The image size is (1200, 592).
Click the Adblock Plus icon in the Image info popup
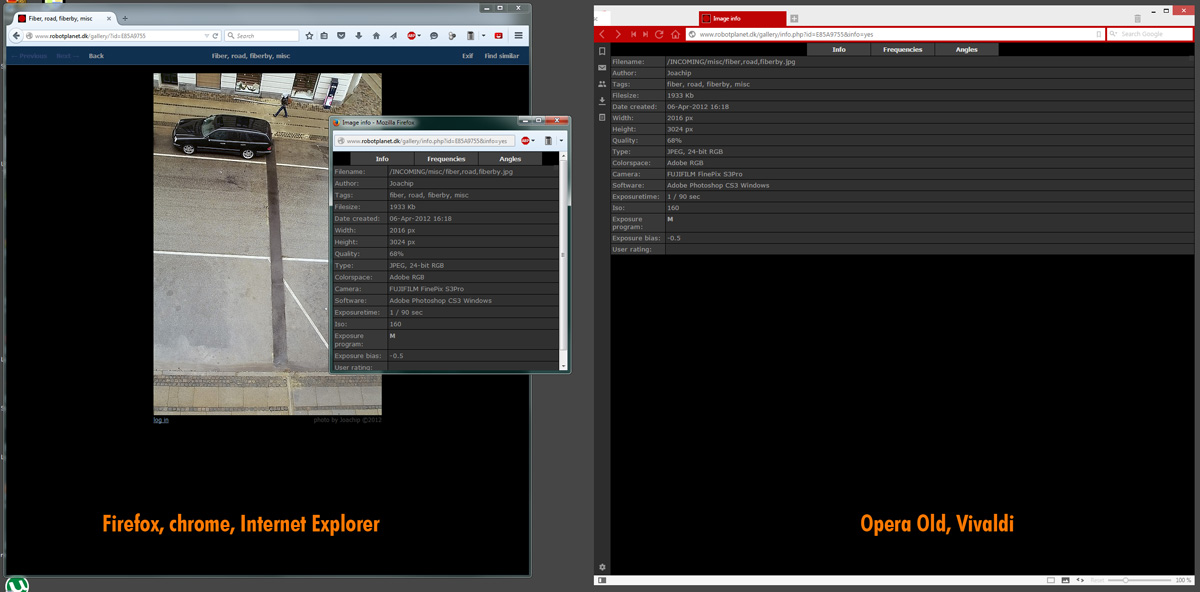coord(526,141)
